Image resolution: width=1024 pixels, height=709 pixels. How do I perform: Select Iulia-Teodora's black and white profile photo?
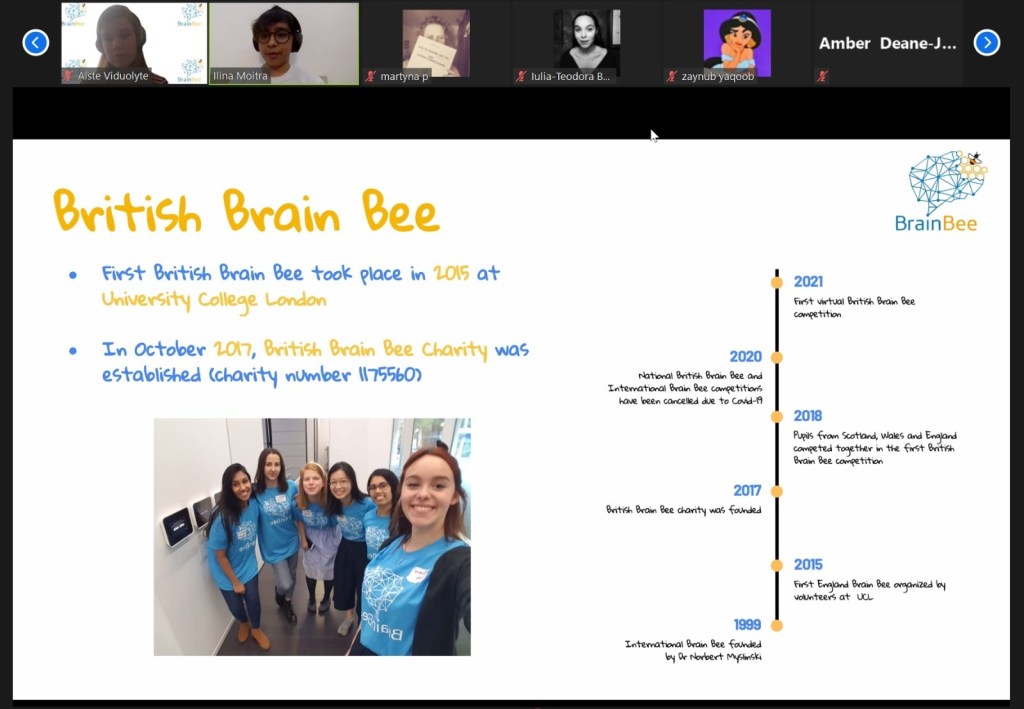(587, 42)
